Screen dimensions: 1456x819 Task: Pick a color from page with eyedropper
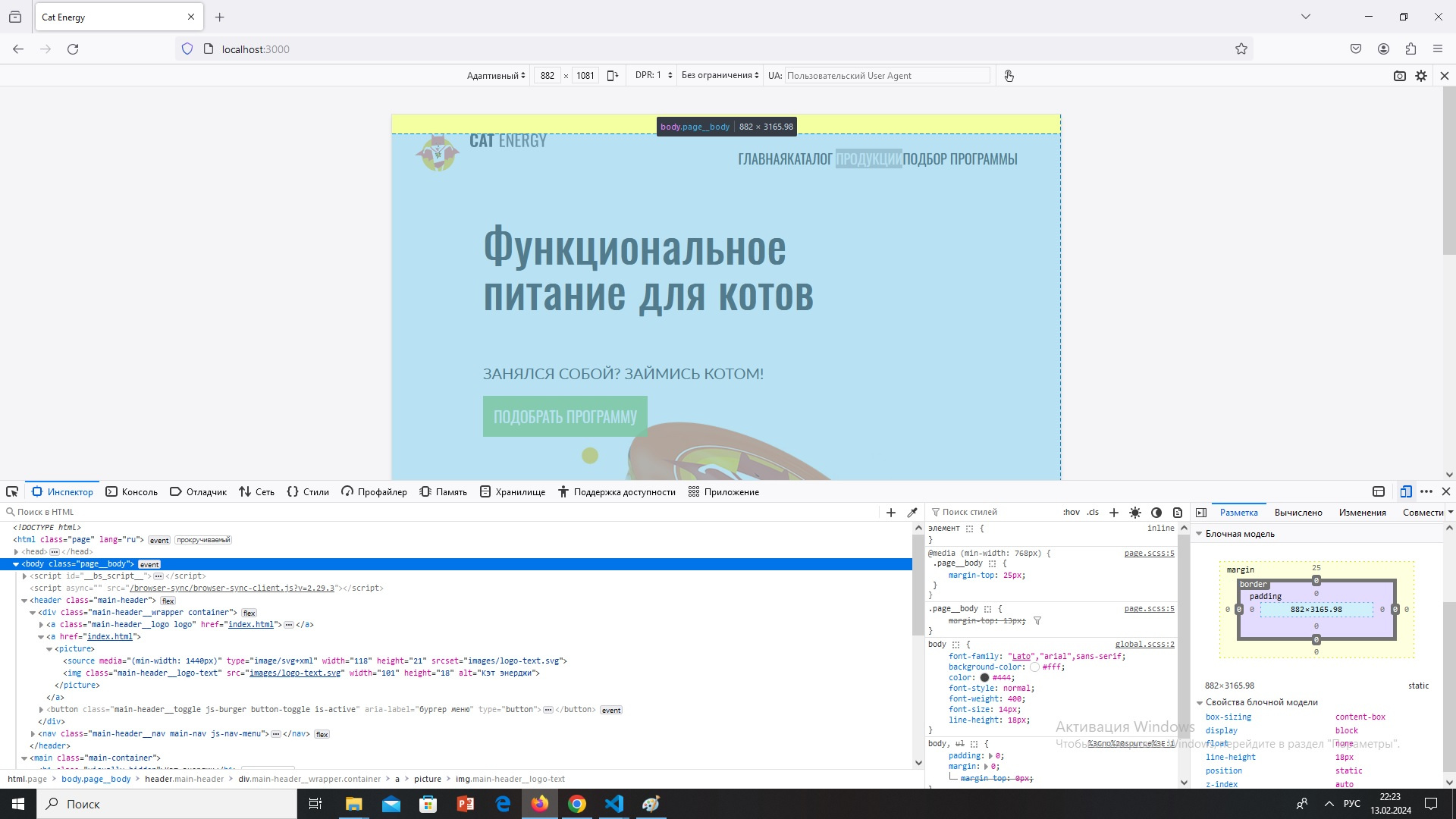coord(912,512)
